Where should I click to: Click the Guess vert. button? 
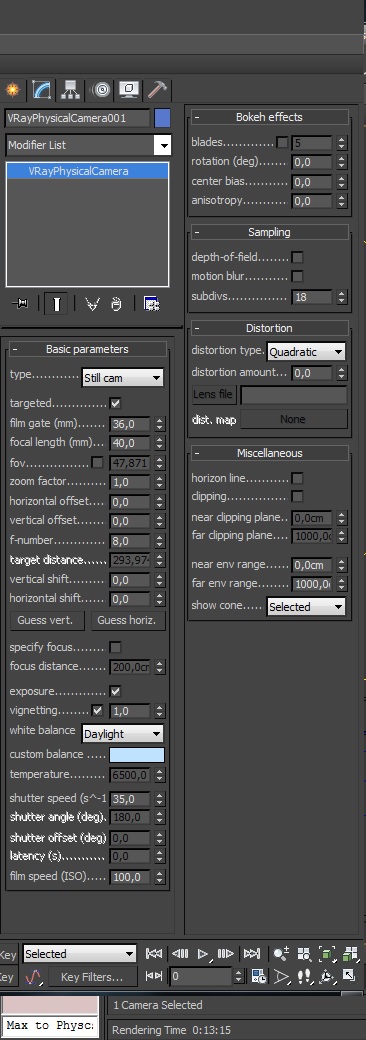[48, 620]
